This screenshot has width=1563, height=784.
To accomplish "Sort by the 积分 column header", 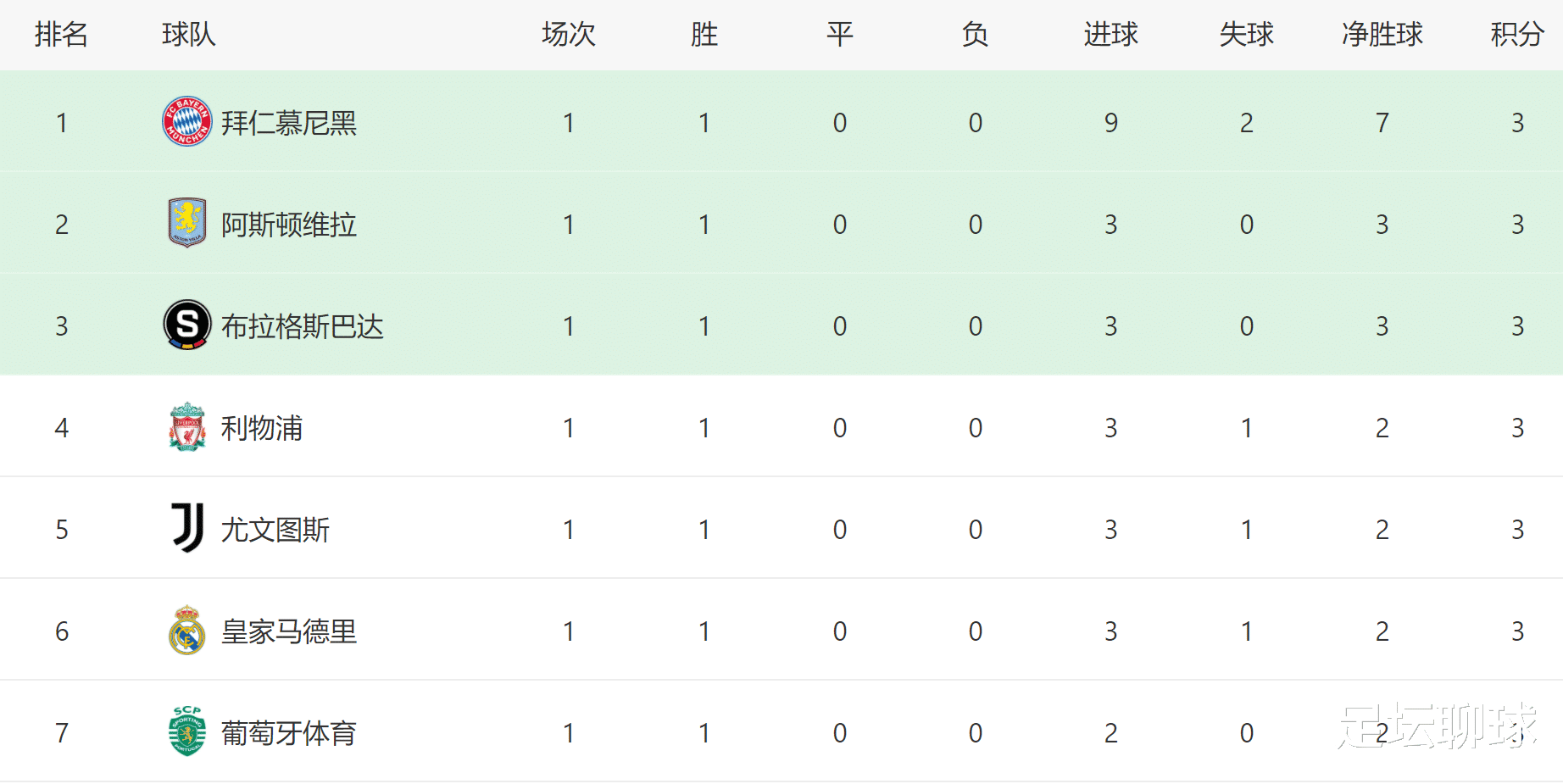I will pos(1517,34).
